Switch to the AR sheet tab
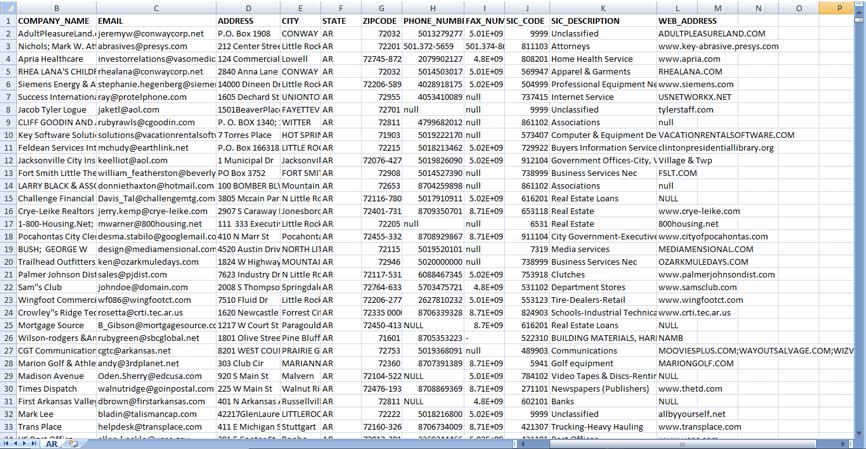This screenshot has width=866, height=449. click(x=51, y=443)
